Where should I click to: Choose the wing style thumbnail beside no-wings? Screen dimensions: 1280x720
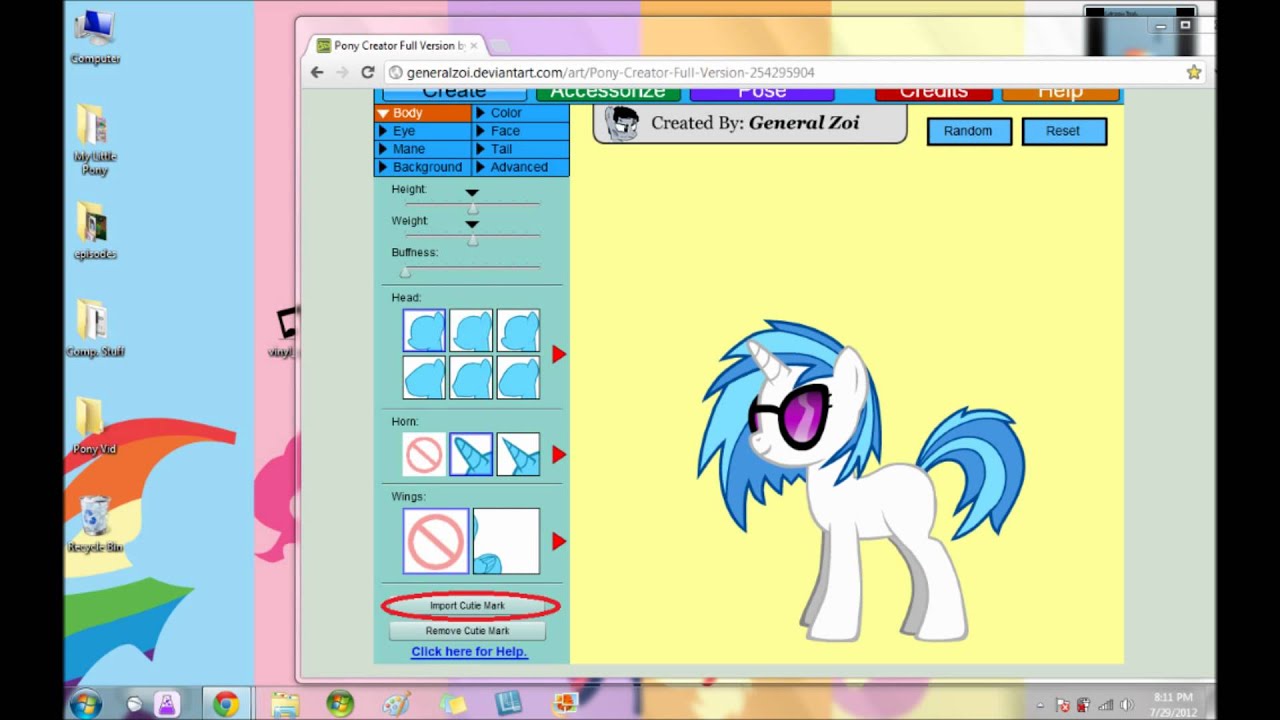506,541
